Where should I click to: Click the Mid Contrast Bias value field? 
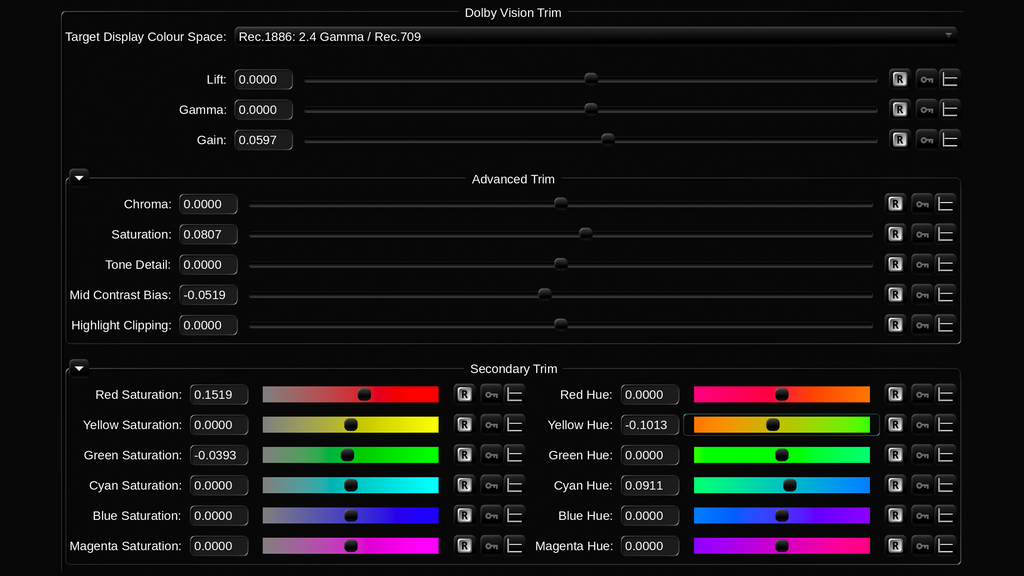tap(208, 295)
